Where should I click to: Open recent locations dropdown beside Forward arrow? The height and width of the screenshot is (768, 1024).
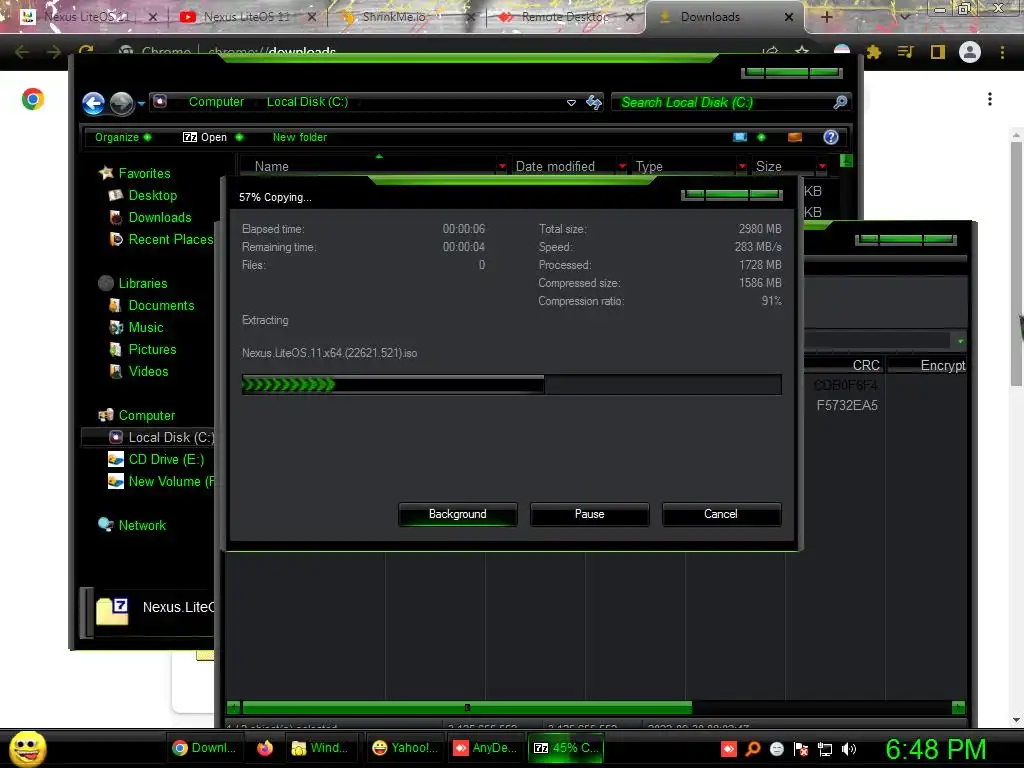tap(141, 103)
